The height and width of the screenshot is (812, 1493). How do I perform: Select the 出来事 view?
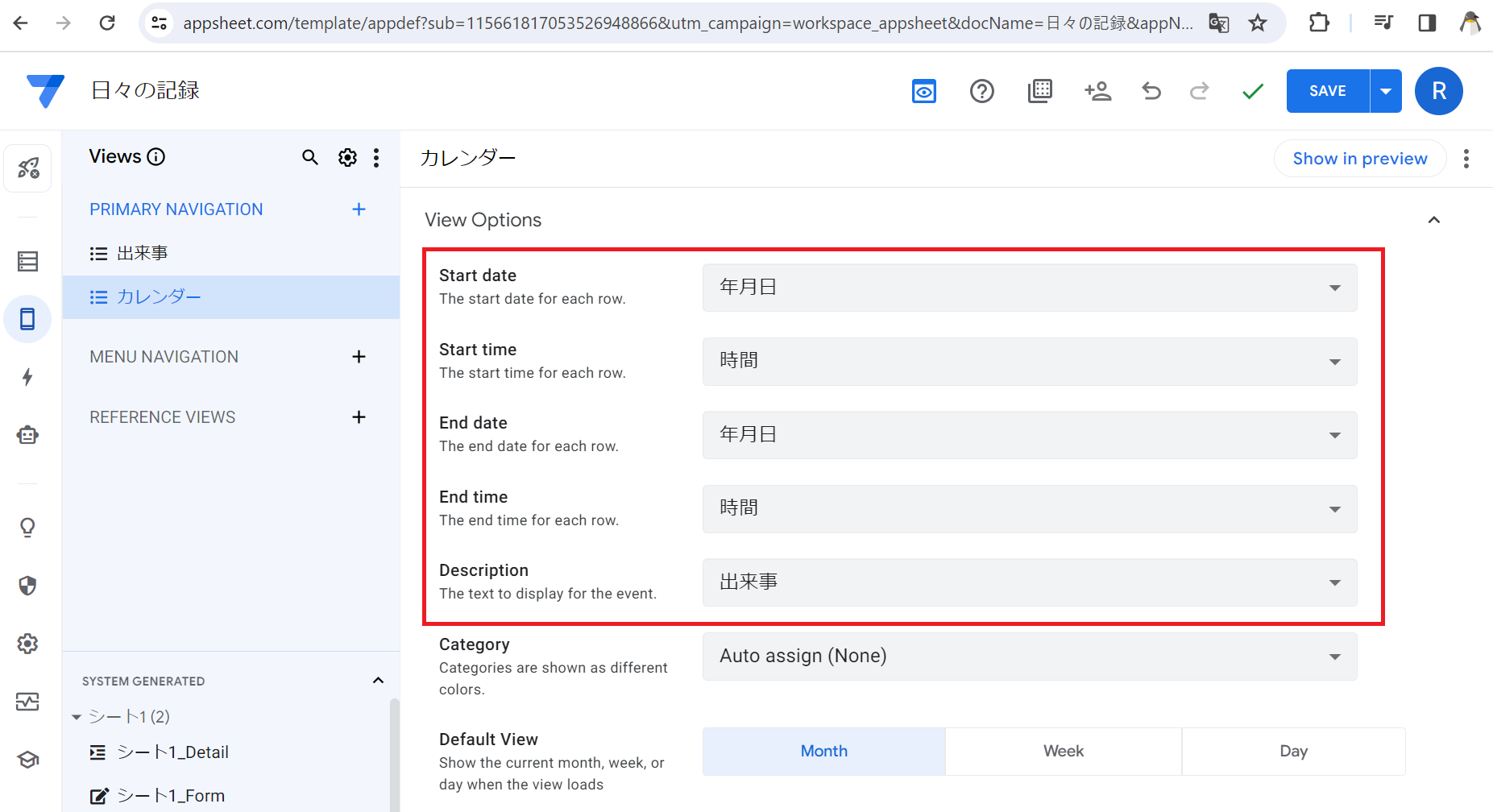click(231, 253)
